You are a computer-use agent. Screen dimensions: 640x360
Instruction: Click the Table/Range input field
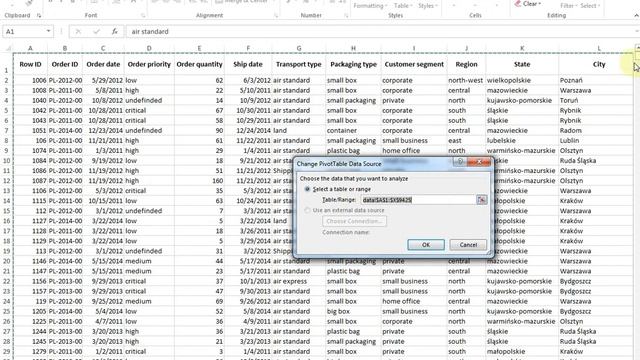[x=418, y=200]
